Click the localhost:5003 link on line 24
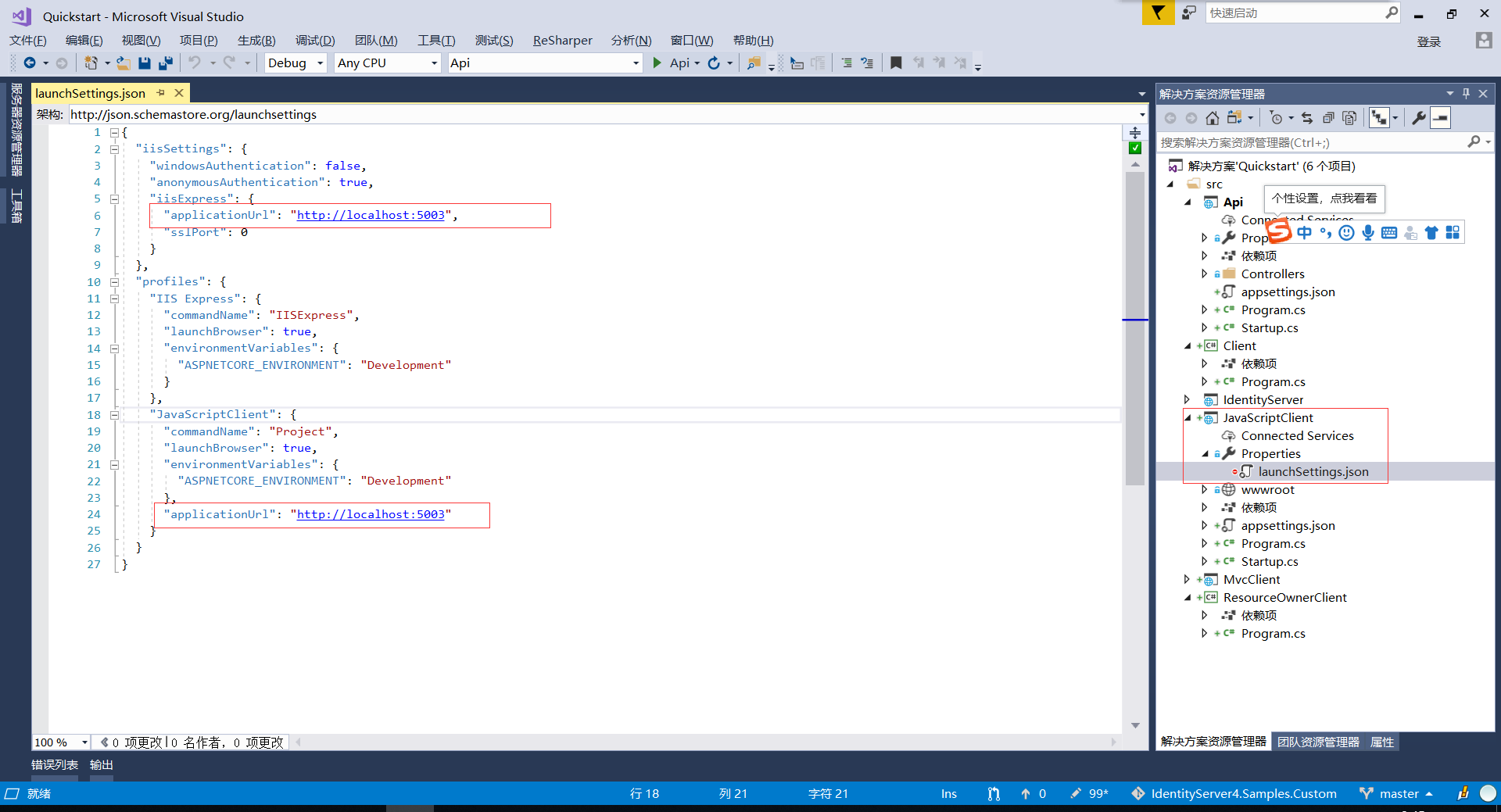Screen dimensions: 1501x812 371,514
